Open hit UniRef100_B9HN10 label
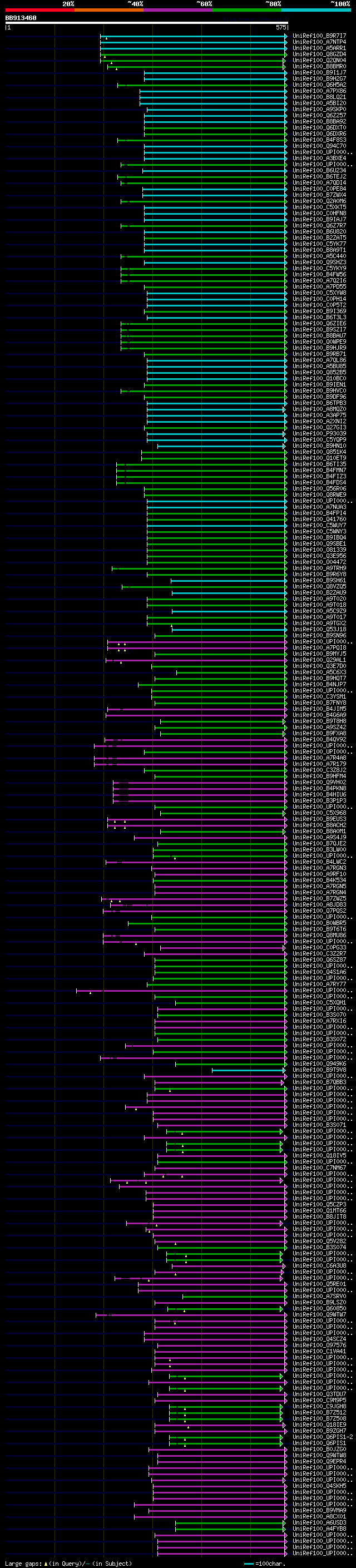The height and width of the screenshot is (1568, 356). [319, 446]
